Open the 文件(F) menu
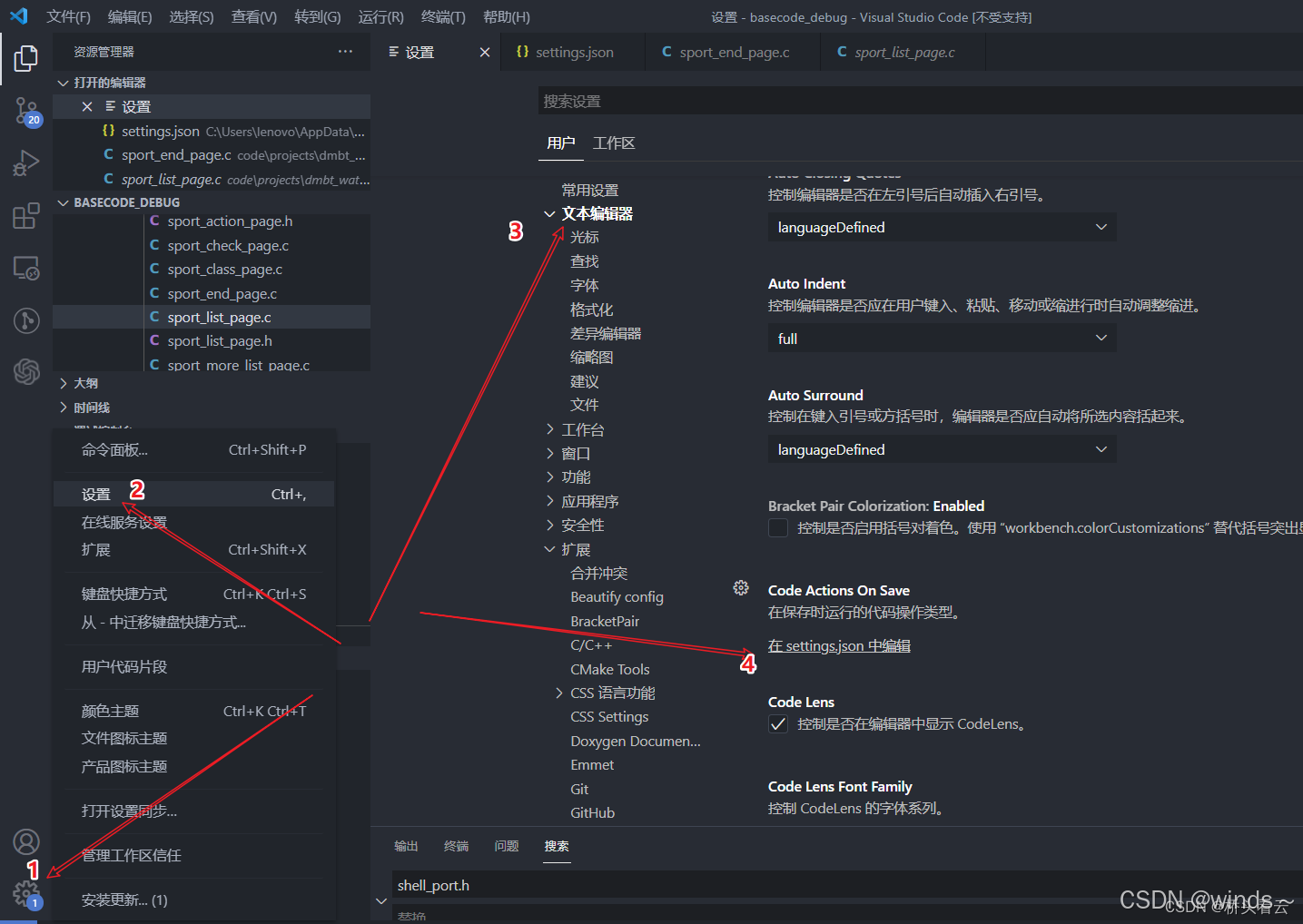The height and width of the screenshot is (924, 1303). tap(68, 16)
